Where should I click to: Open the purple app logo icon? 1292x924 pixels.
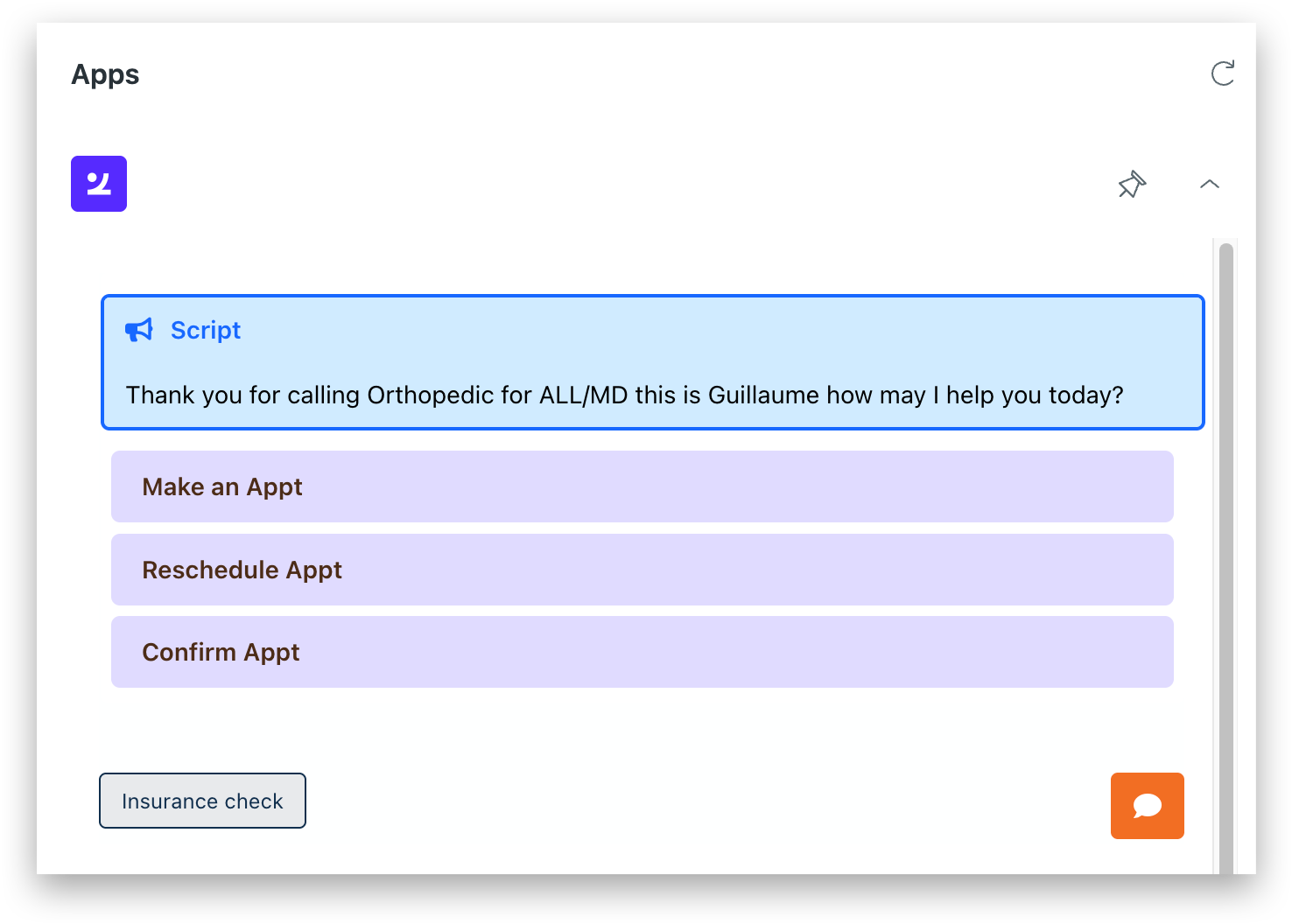99,184
